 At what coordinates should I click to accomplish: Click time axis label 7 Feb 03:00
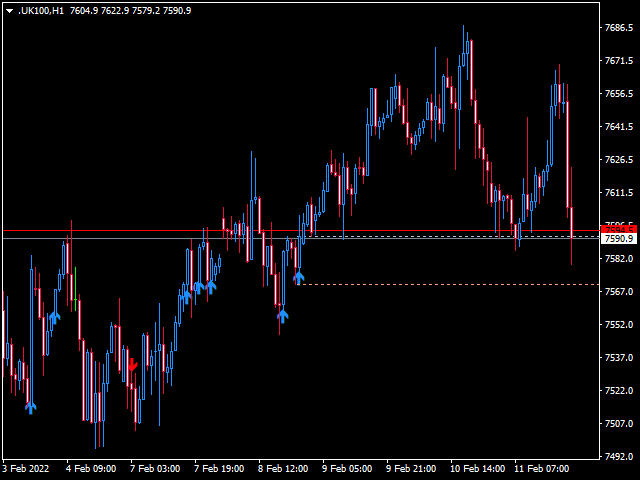(x=155, y=469)
